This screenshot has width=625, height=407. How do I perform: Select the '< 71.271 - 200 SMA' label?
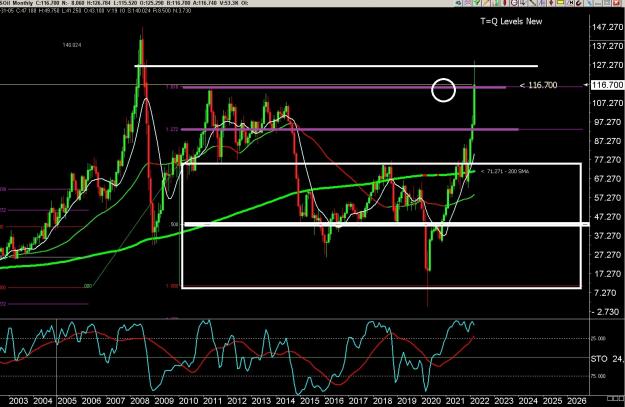[x=505, y=171]
